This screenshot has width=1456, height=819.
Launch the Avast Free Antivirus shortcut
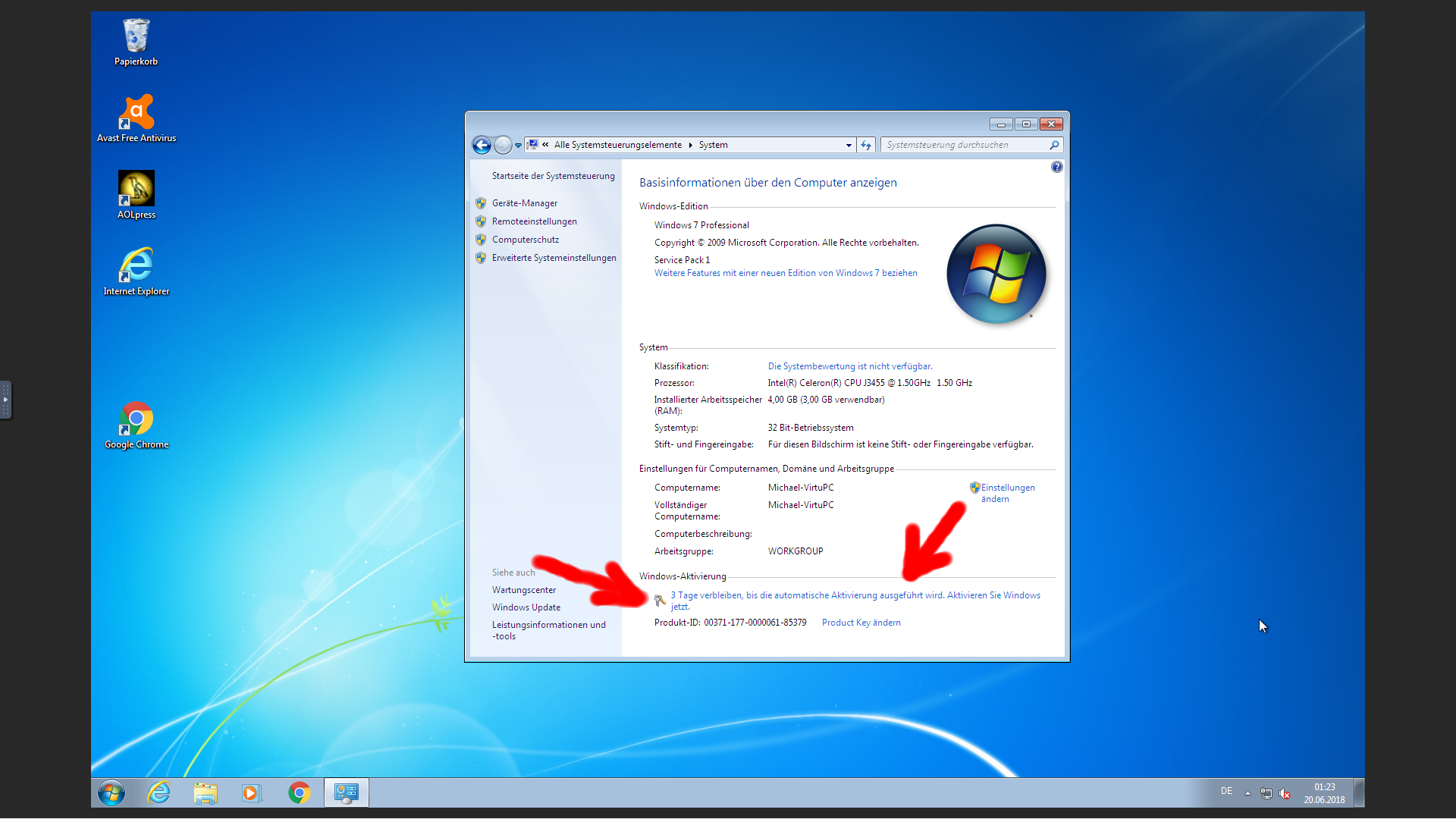click(x=136, y=118)
